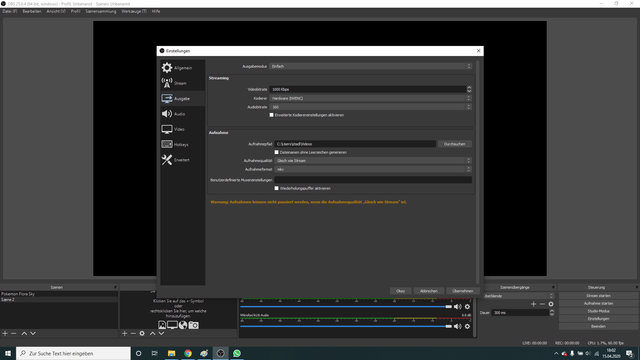Enable Wiederholungspuffer aktivieren checkbox
640x360 pixels.
click(277, 188)
